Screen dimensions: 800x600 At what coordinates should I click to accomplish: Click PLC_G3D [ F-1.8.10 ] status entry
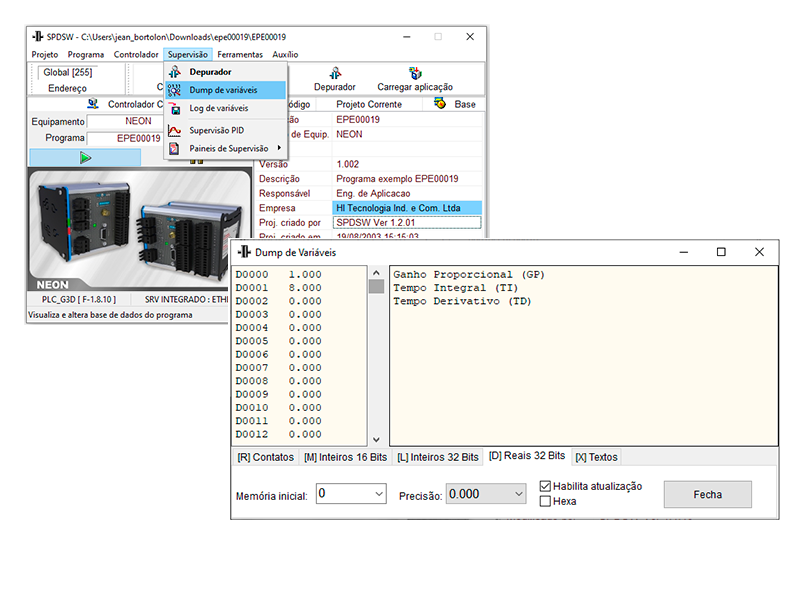click(x=79, y=299)
